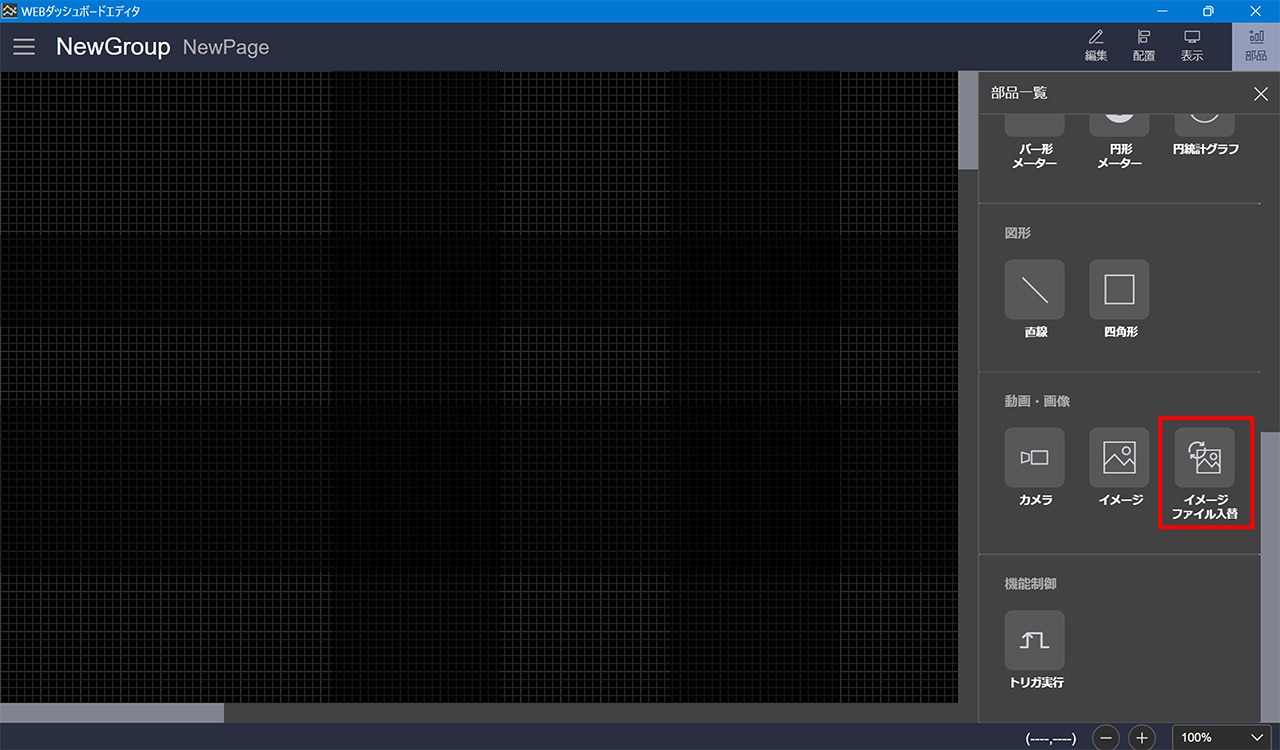Click the canvas horizontal scrollbar thumb
Image resolution: width=1280 pixels, height=750 pixels.
click(112, 712)
